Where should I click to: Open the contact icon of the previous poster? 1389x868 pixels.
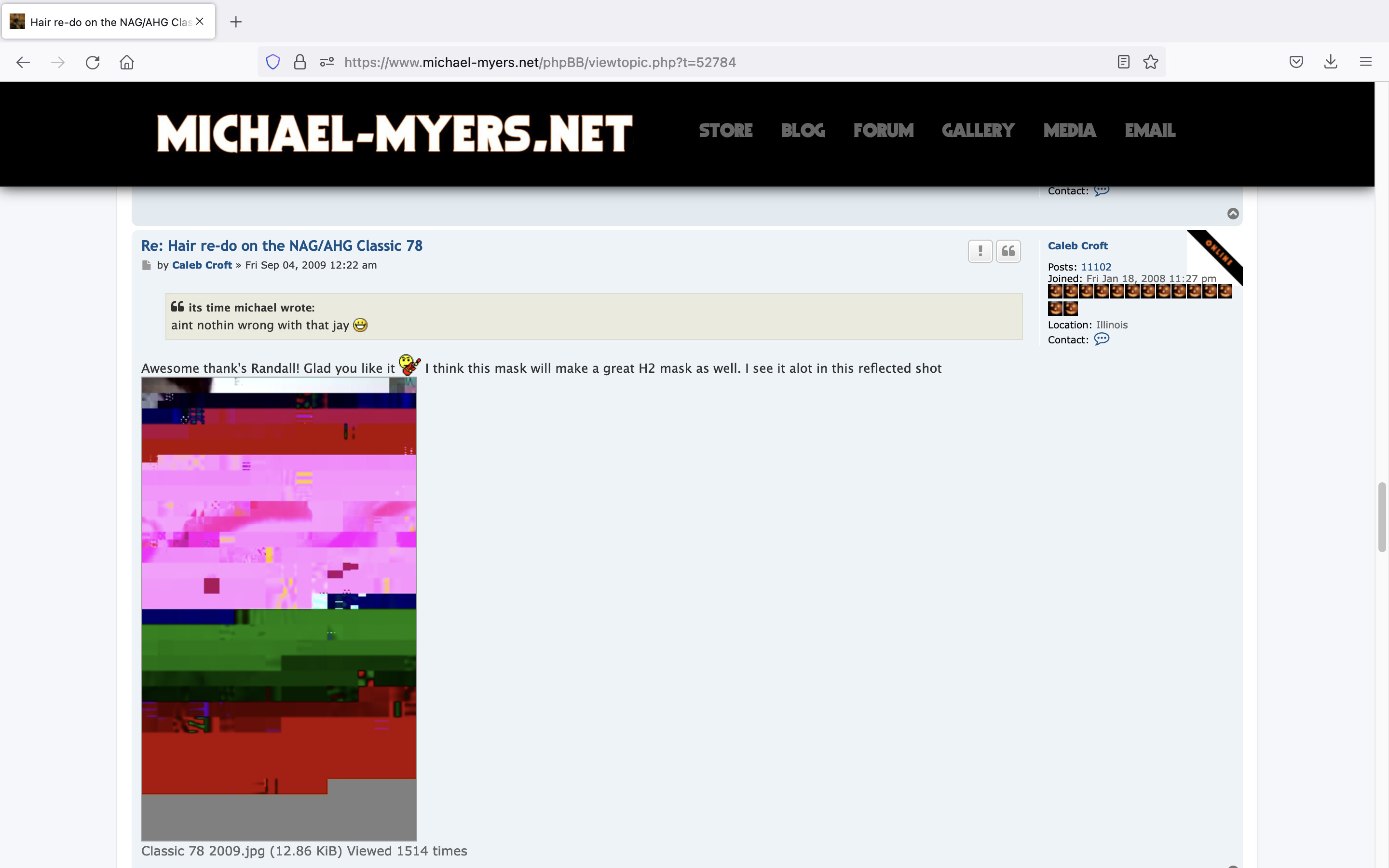point(1102,190)
